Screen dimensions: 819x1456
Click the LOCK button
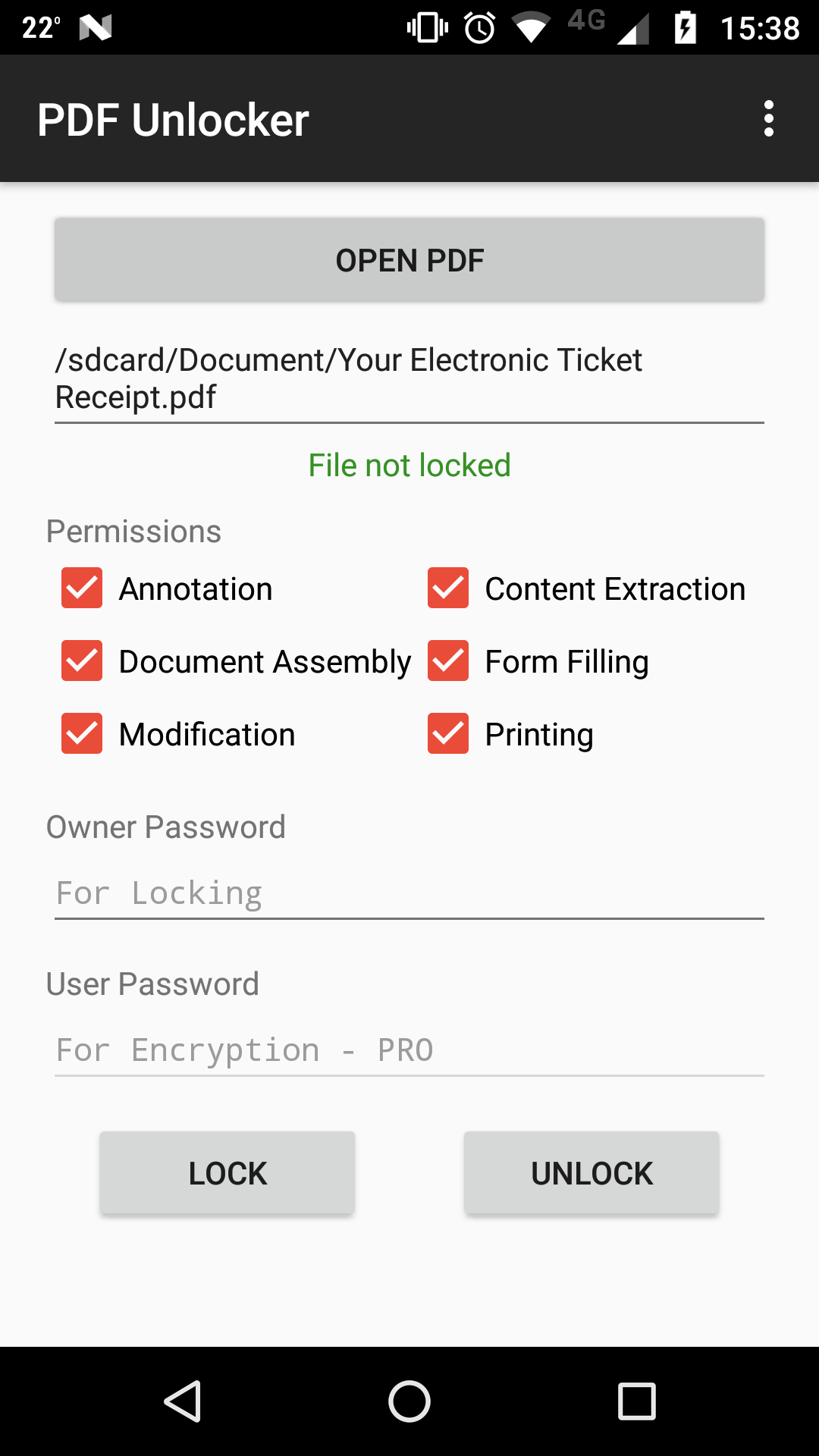pos(227,1173)
